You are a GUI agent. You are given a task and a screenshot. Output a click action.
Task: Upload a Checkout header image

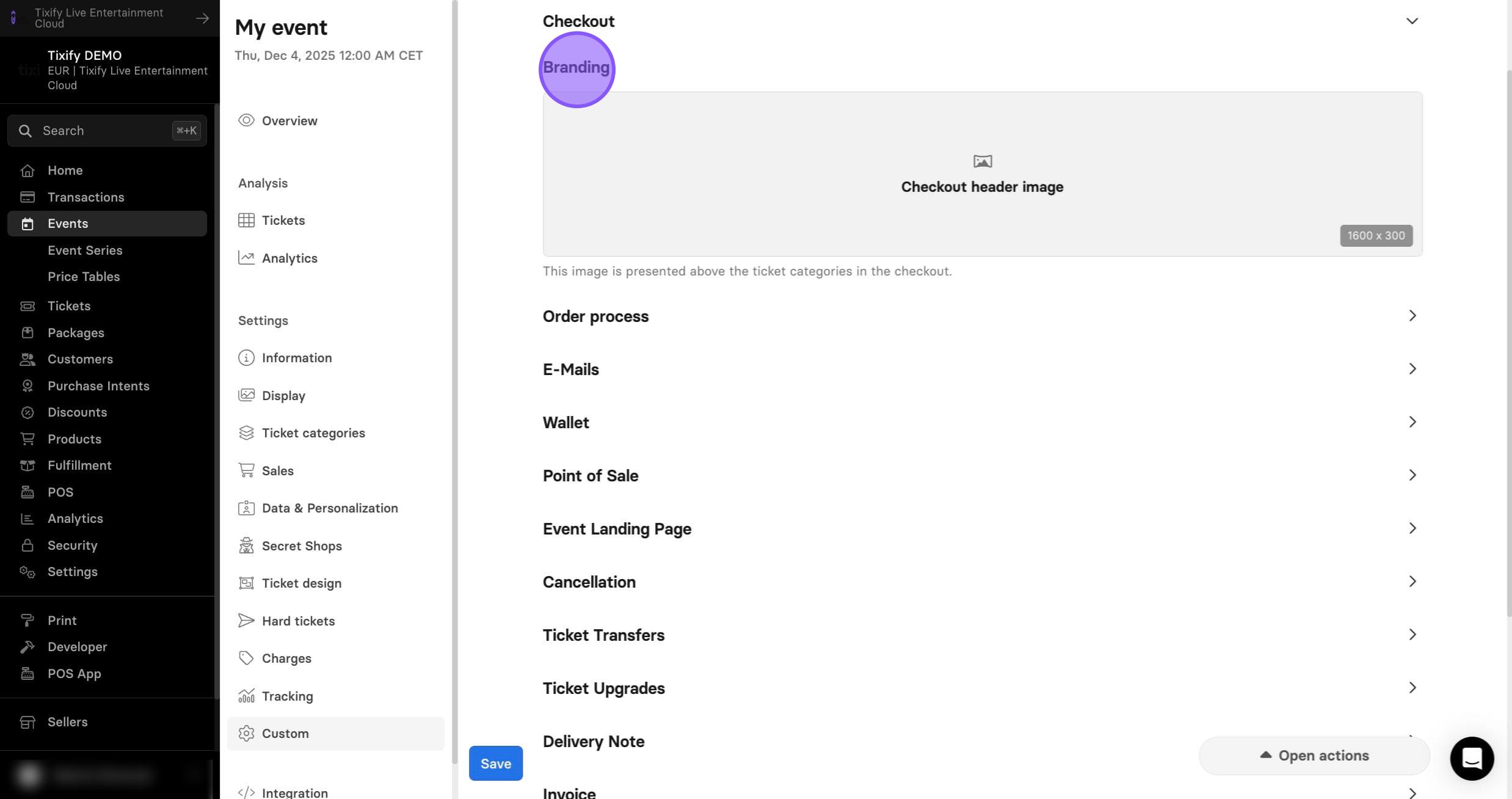(982, 174)
